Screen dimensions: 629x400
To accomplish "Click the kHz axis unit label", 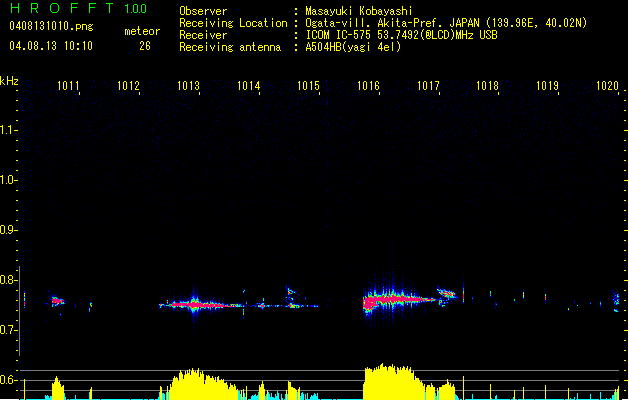I will [9, 81].
